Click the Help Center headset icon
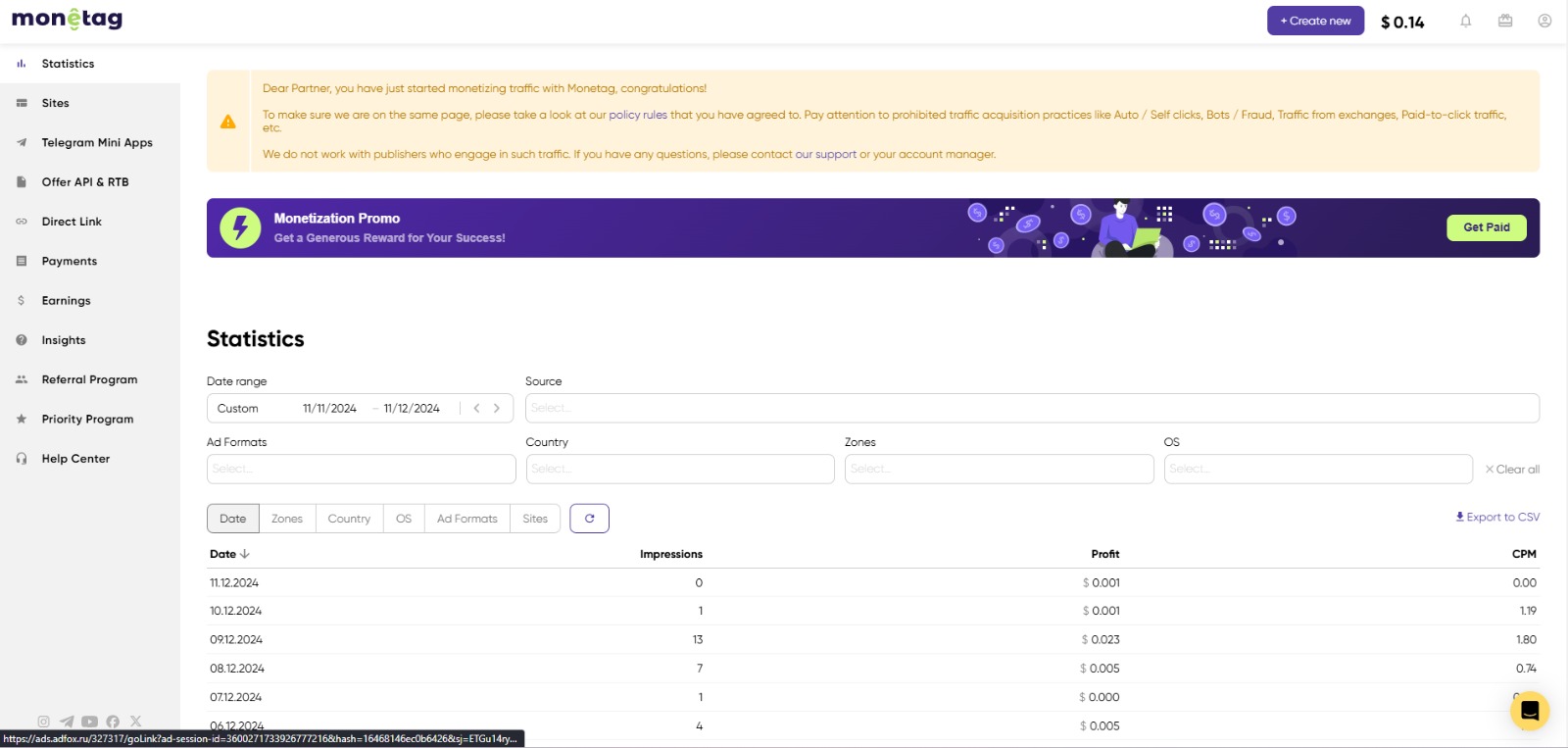The height and width of the screenshot is (748, 1568). 22,459
